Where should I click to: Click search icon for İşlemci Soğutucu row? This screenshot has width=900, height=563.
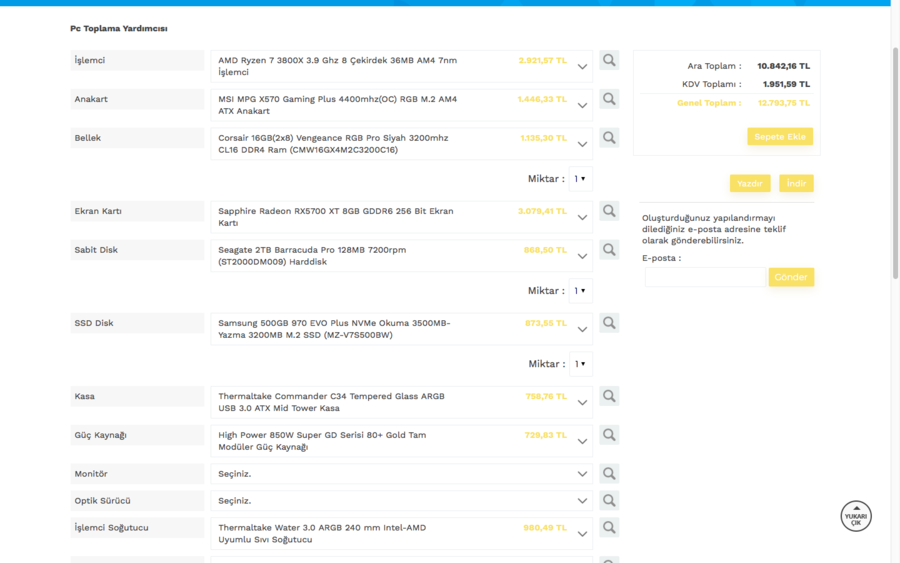609,528
